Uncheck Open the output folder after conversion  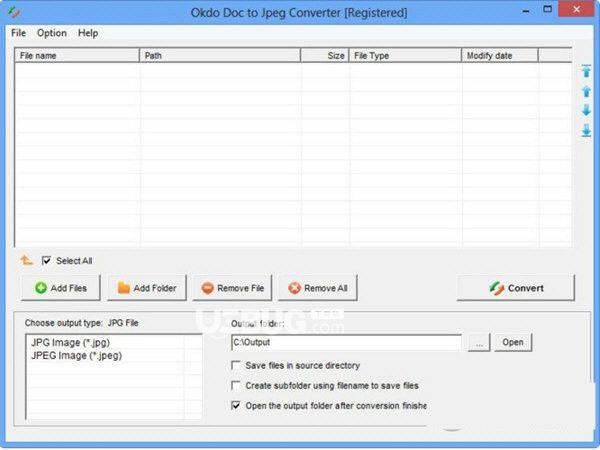(236, 405)
